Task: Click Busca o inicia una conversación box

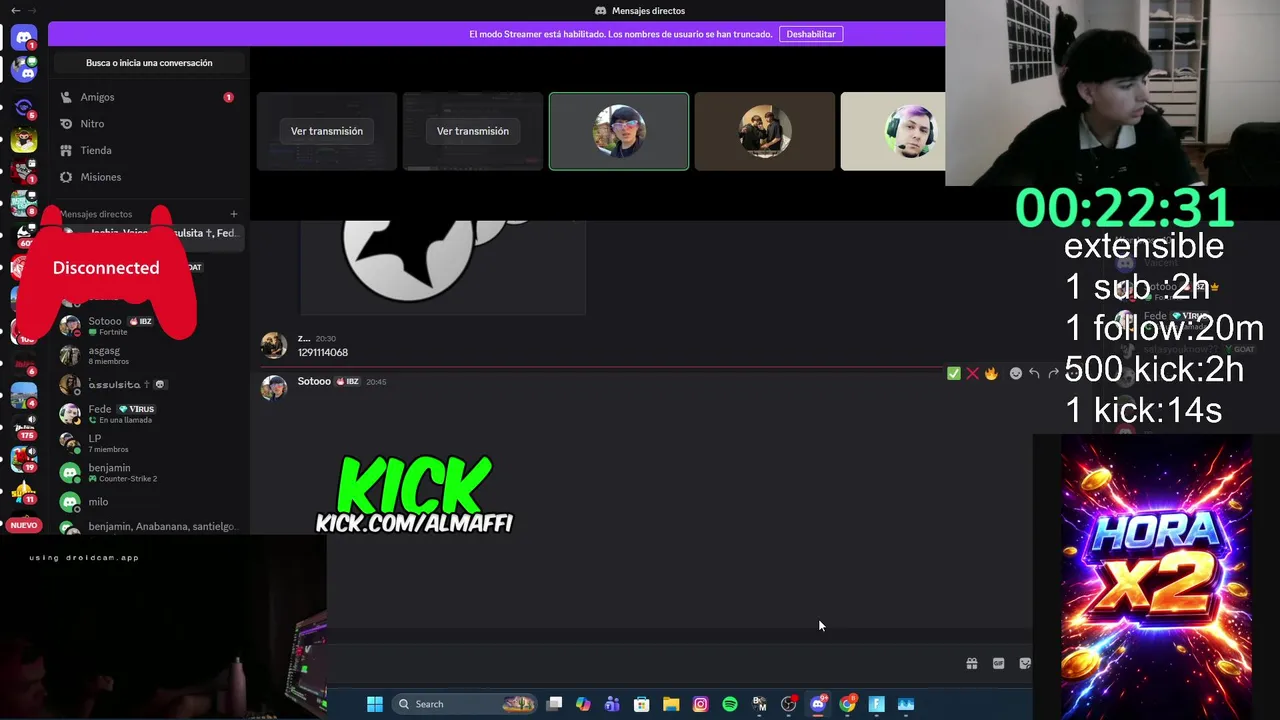Action: (149, 63)
